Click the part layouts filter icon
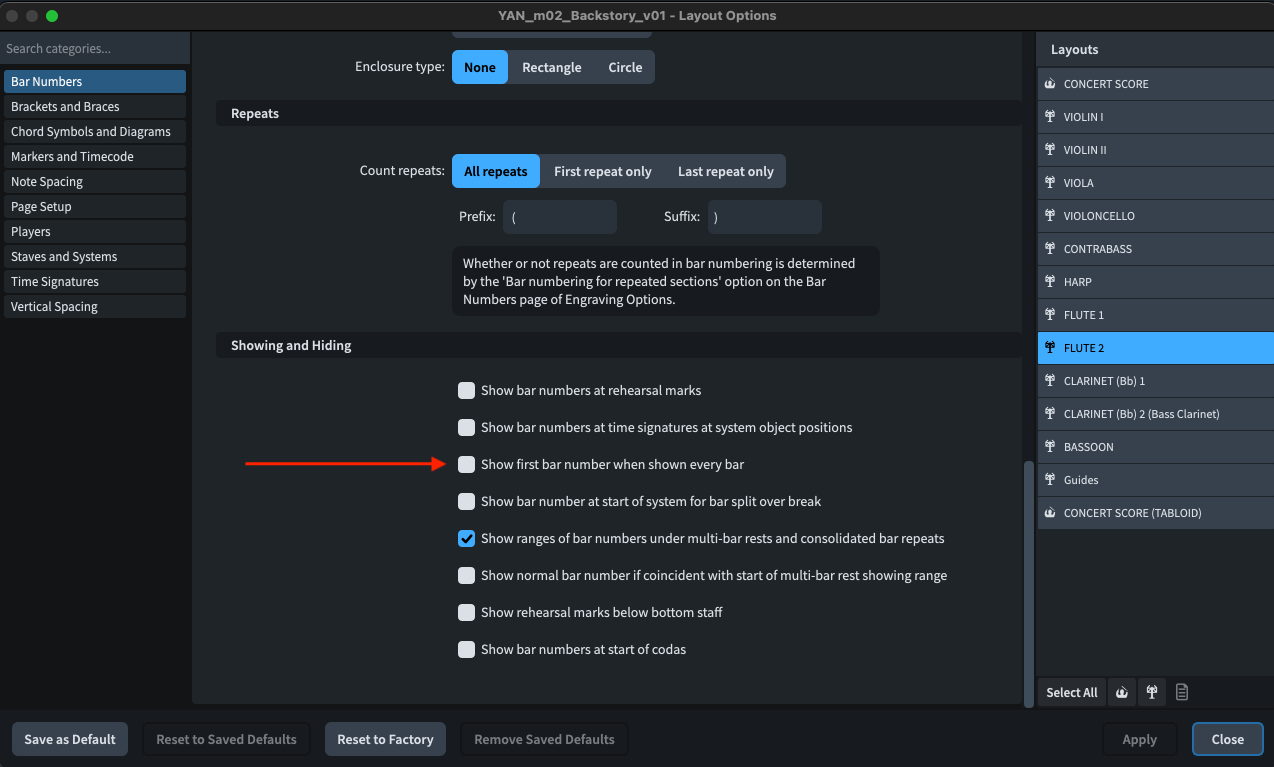Screen dimensions: 1274x767 [1152, 692]
